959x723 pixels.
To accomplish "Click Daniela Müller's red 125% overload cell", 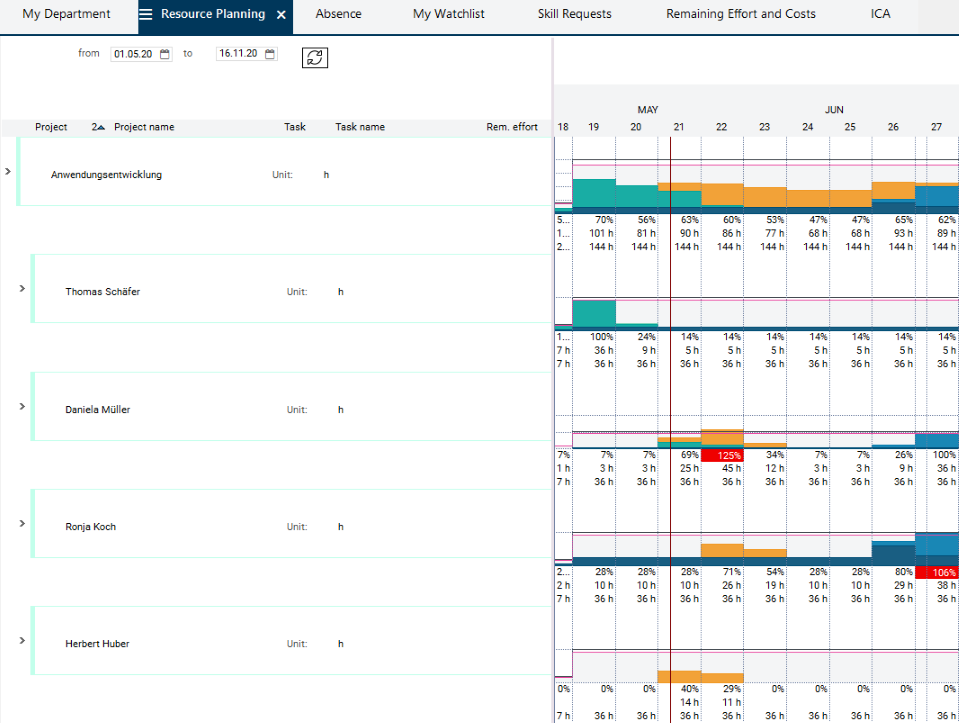I will tap(722, 456).
